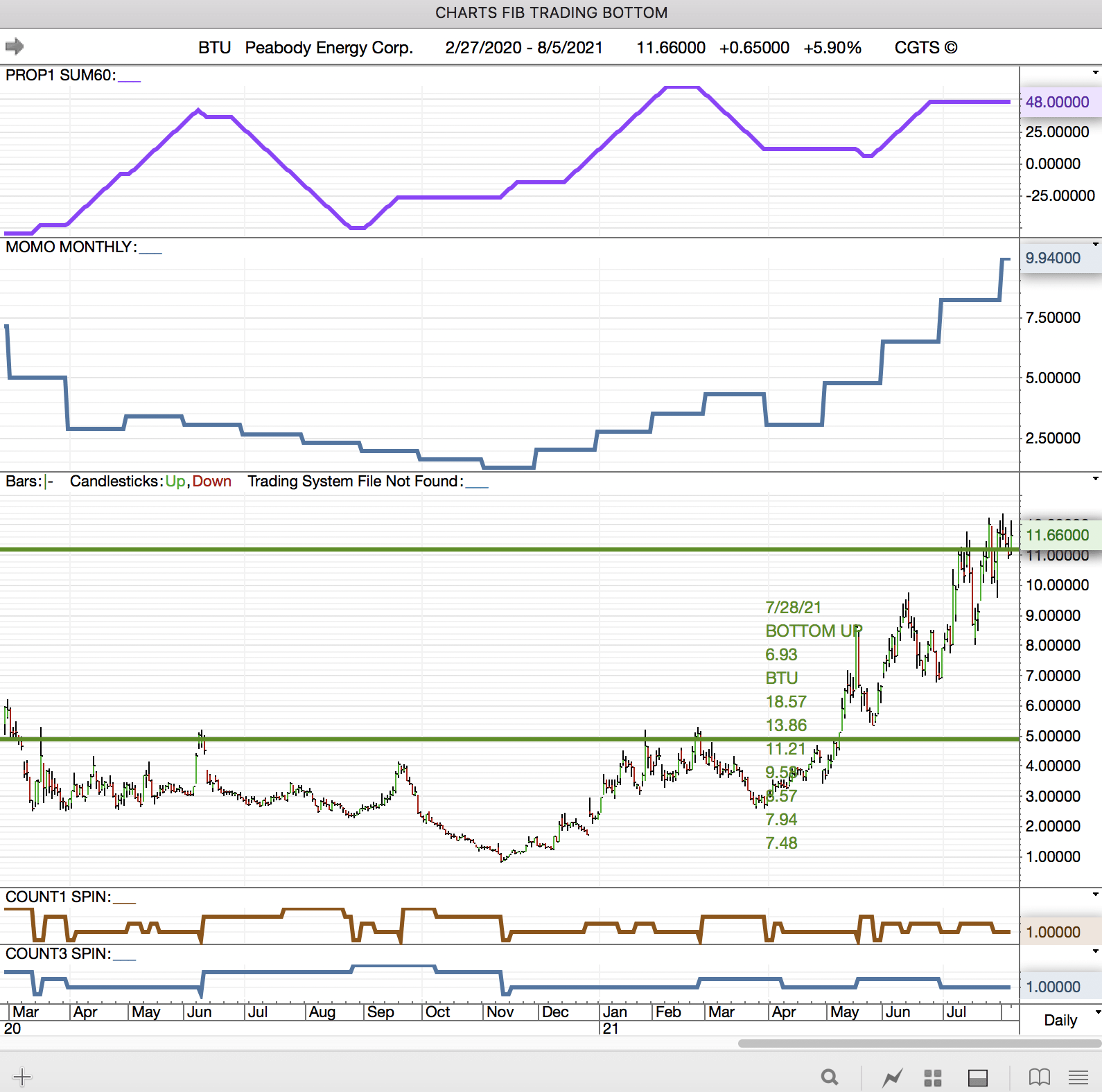Click the 9.94000 MOMO value tag
1102x1092 pixels.
tap(1060, 258)
